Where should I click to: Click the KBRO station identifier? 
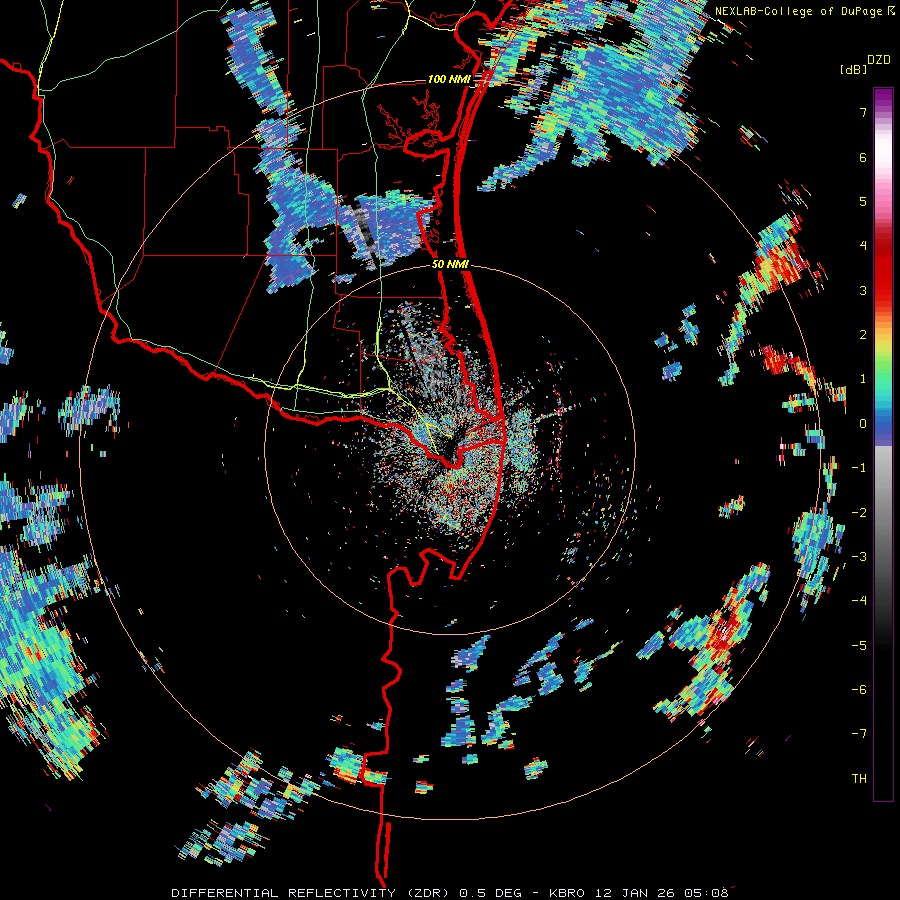tap(567, 893)
